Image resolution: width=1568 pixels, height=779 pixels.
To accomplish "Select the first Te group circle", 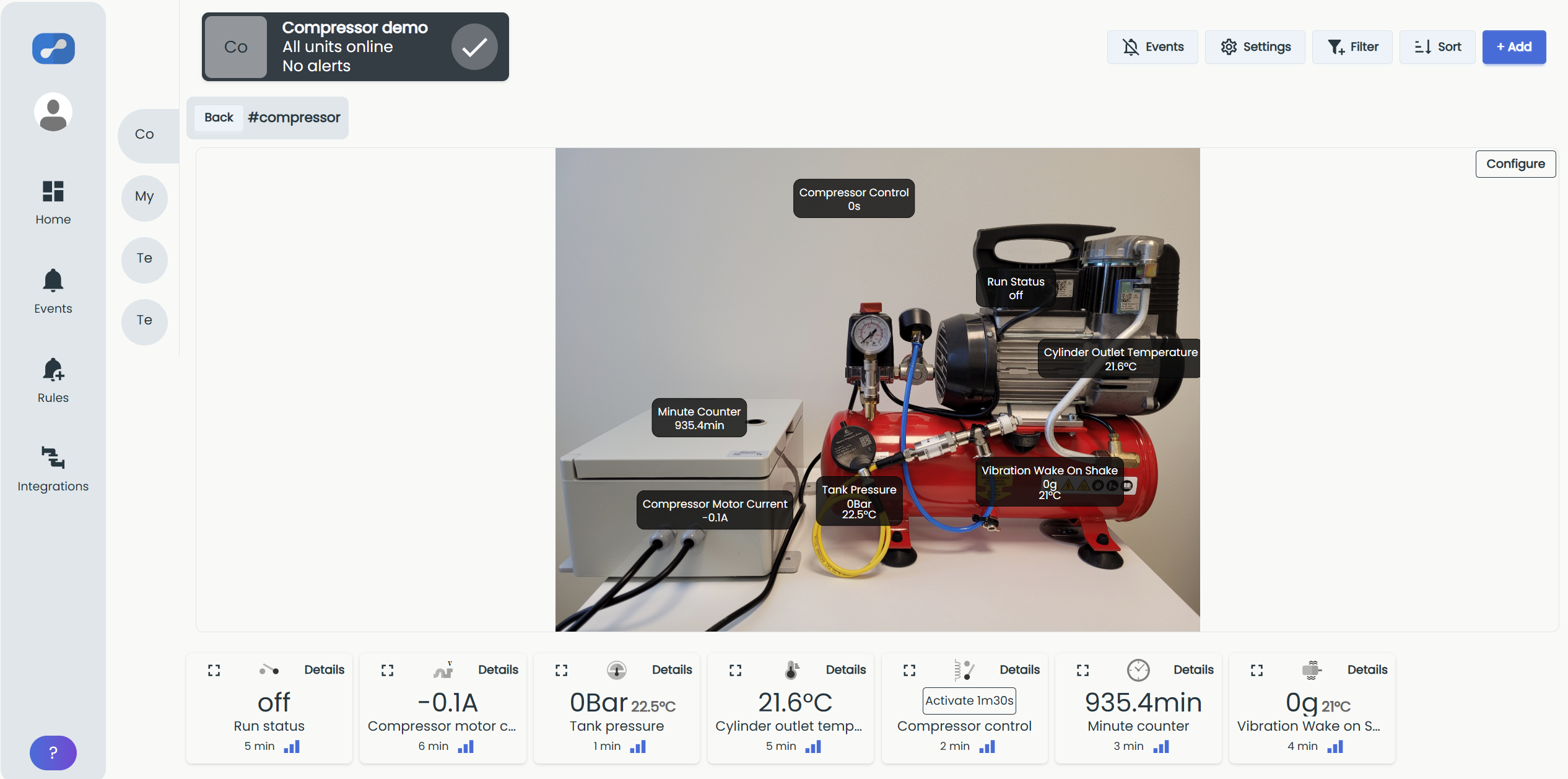I will coord(145,259).
